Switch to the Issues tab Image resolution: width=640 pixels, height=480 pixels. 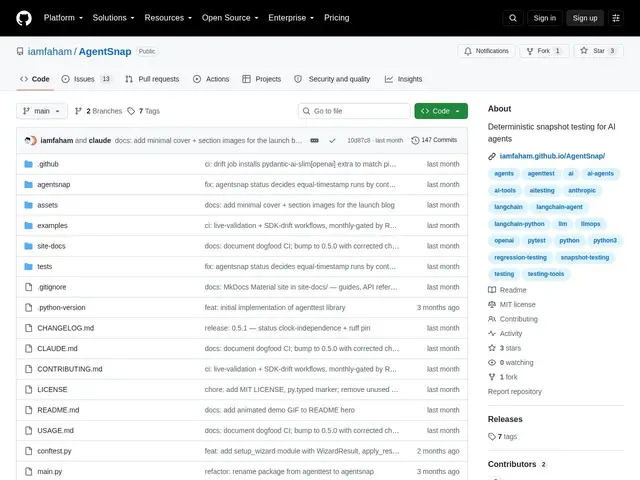tap(86, 79)
